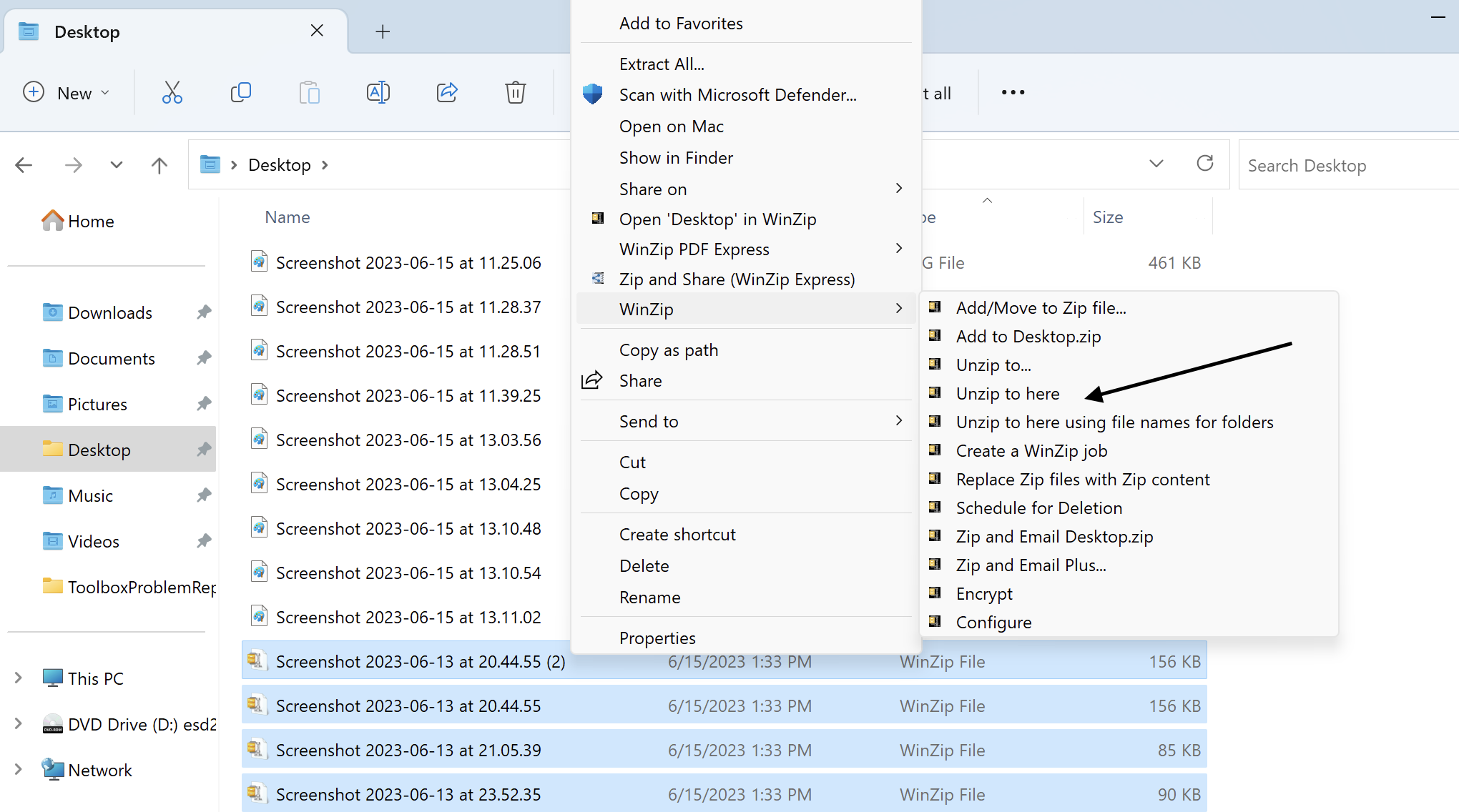
Task: Click the Desktop folder in sidebar
Action: pos(99,449)
